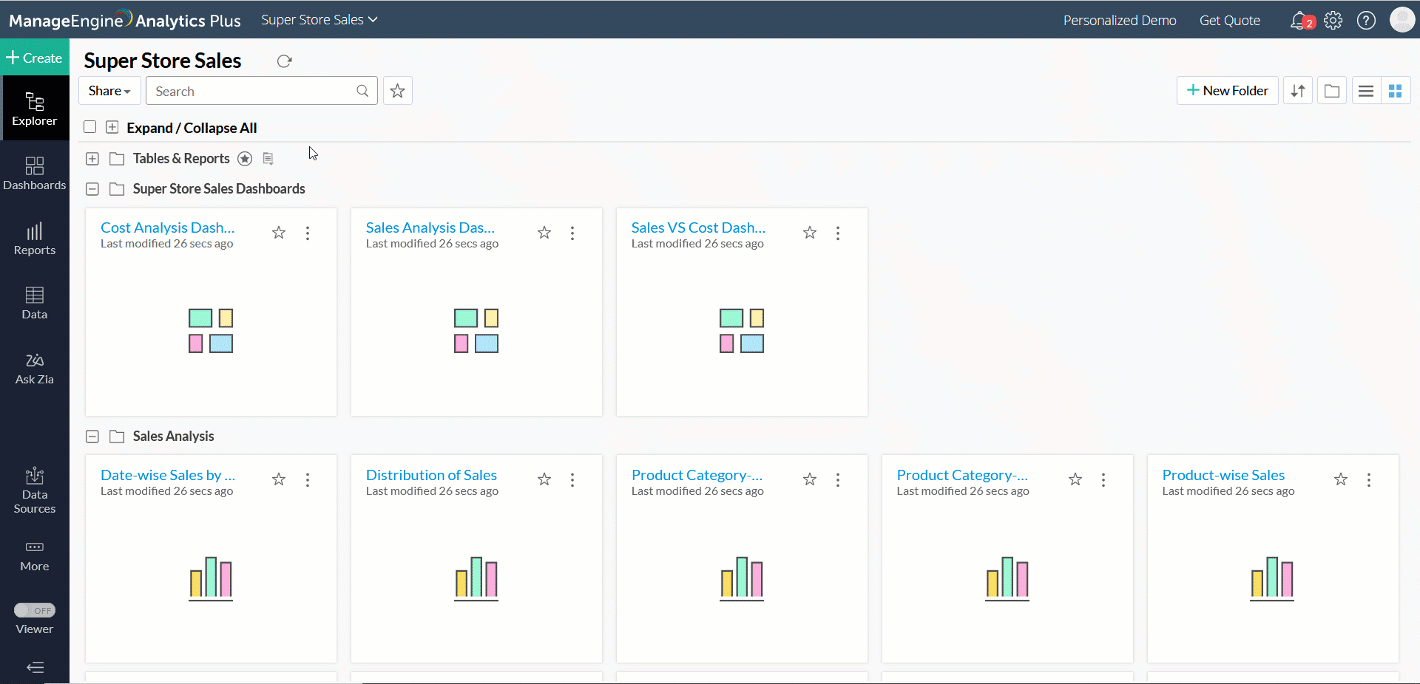Click the New Folder button
The width and height of the screenshot is (1420, 684).
tap(1227, 91)
